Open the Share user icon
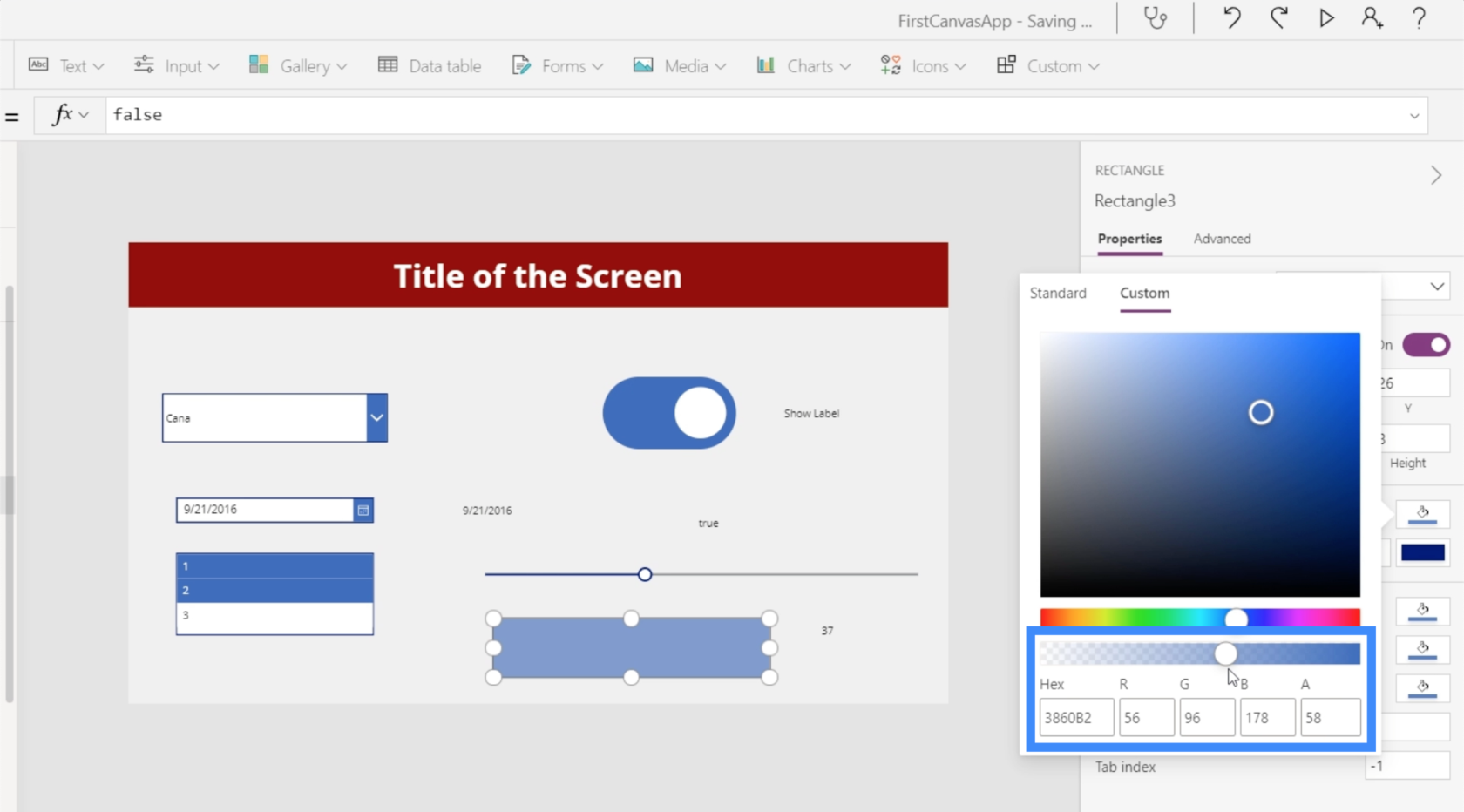The width and height of the screenshot is (1464, 812). click(x=1372, y=18)
